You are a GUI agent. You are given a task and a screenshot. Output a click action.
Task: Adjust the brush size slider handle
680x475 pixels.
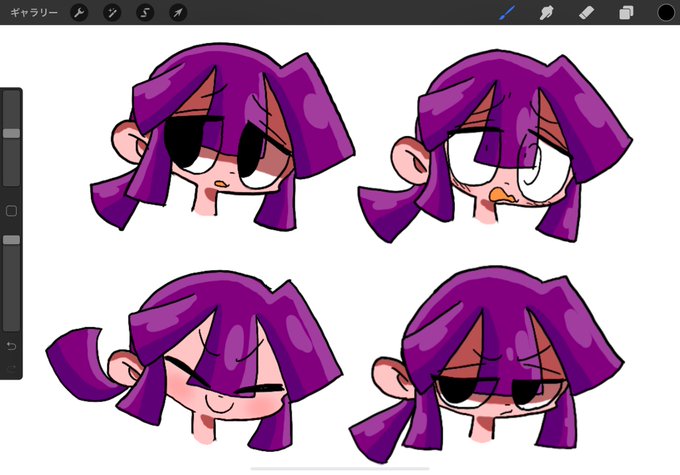coord(11,133)
